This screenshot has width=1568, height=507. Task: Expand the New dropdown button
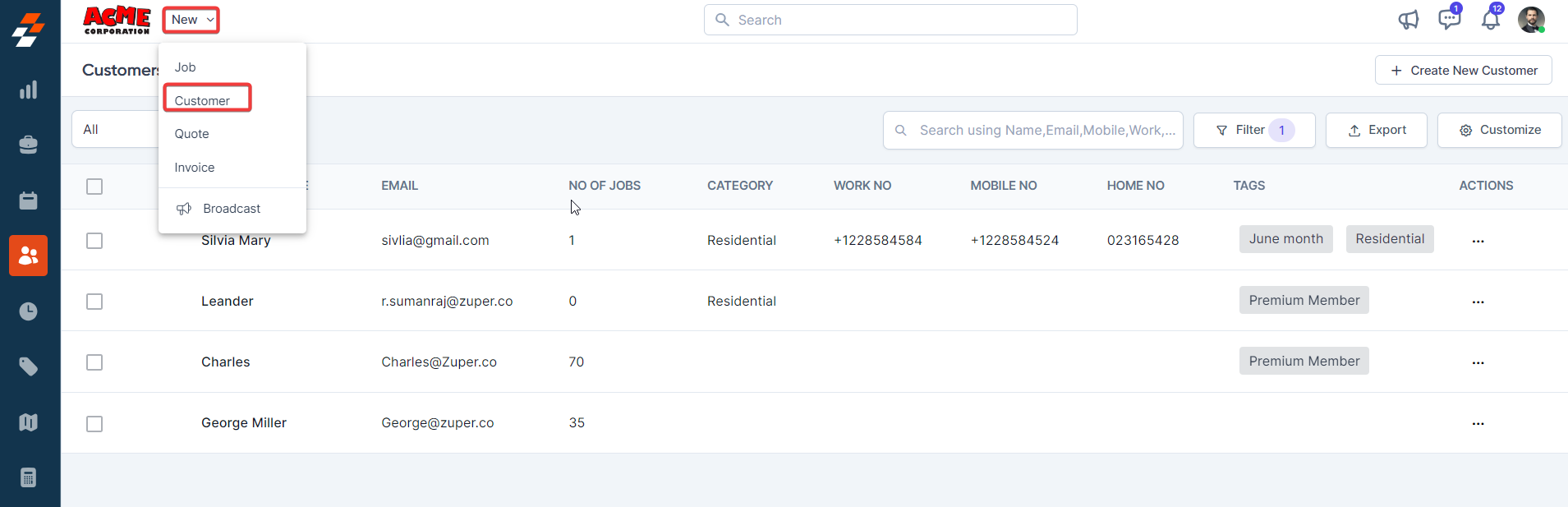[x=191, y=20]
